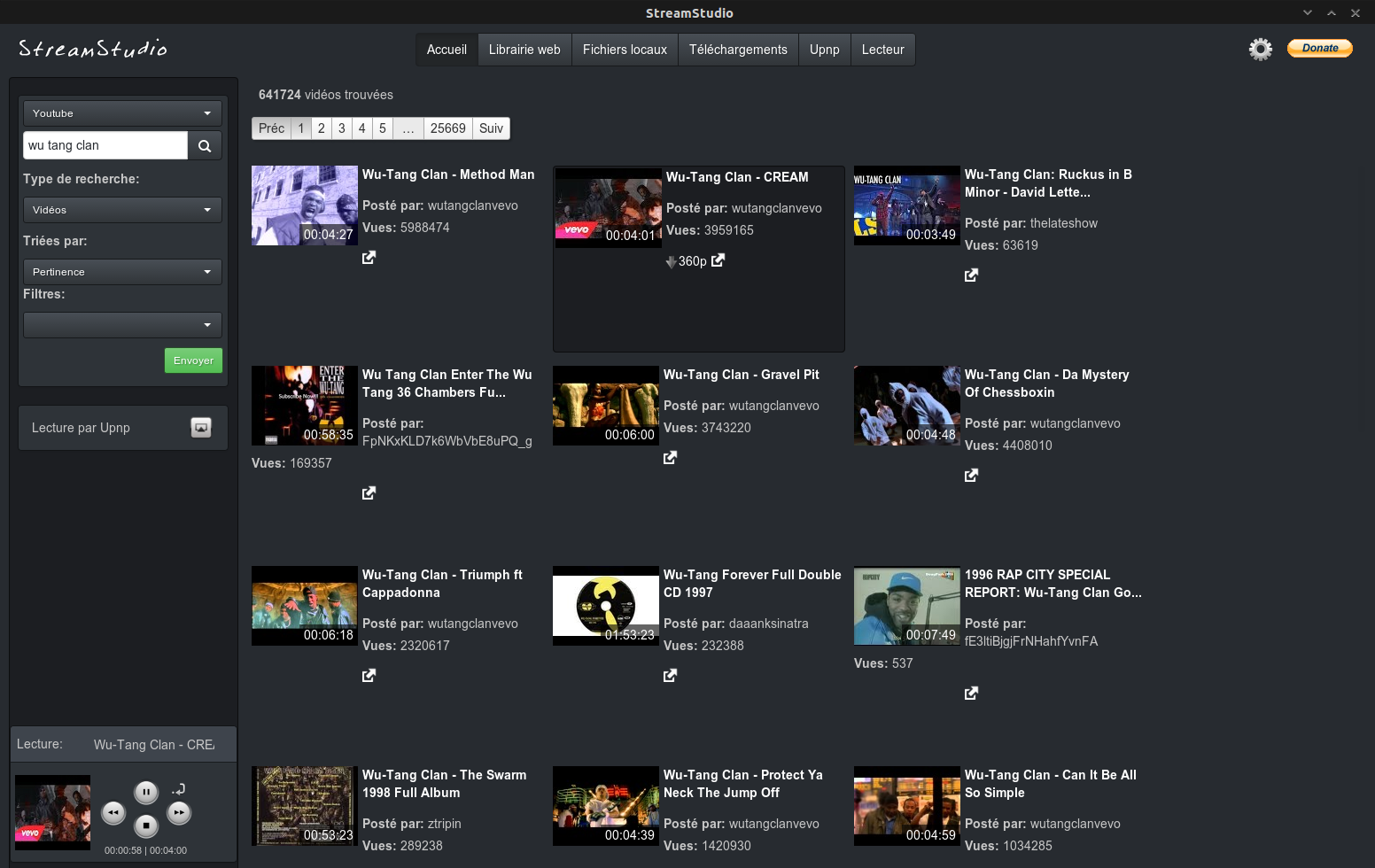Open the Librairie web tab
The height and width of the screenshot is (868, 1375).
(524, 50)
